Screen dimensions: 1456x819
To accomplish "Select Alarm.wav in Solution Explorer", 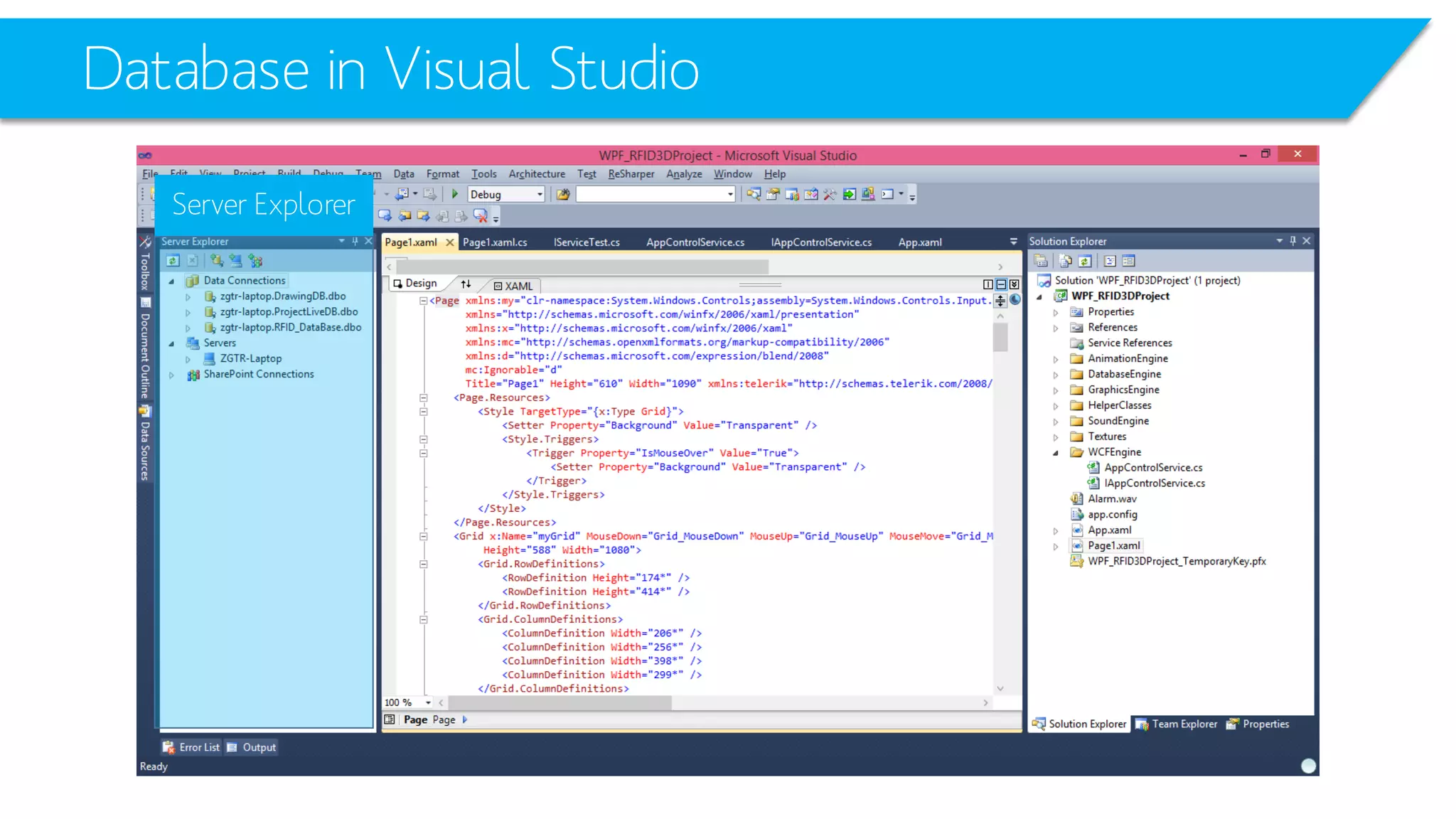I will click(x=1112, y=499).
